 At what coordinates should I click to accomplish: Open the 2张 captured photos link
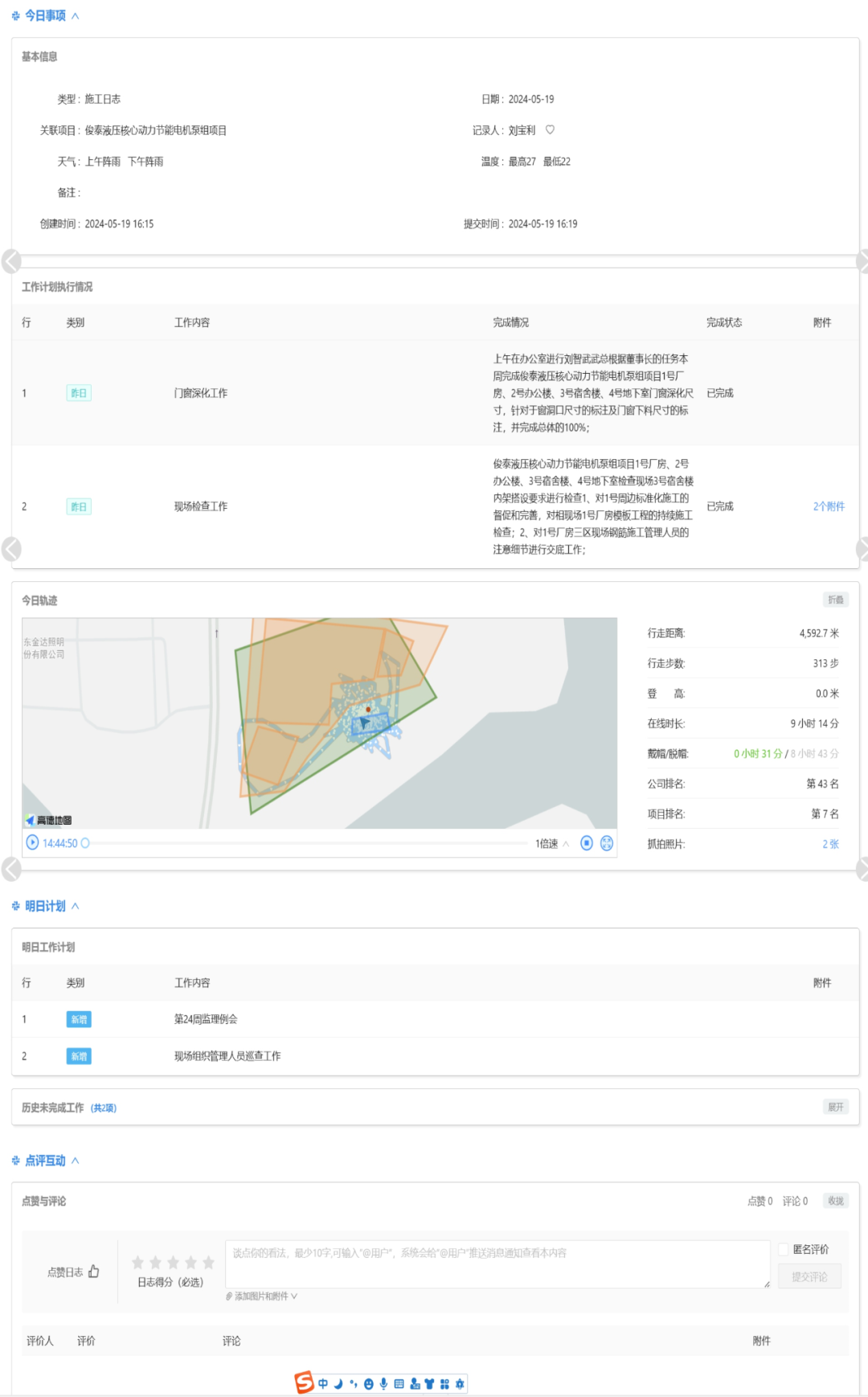[x=830, y=844]
